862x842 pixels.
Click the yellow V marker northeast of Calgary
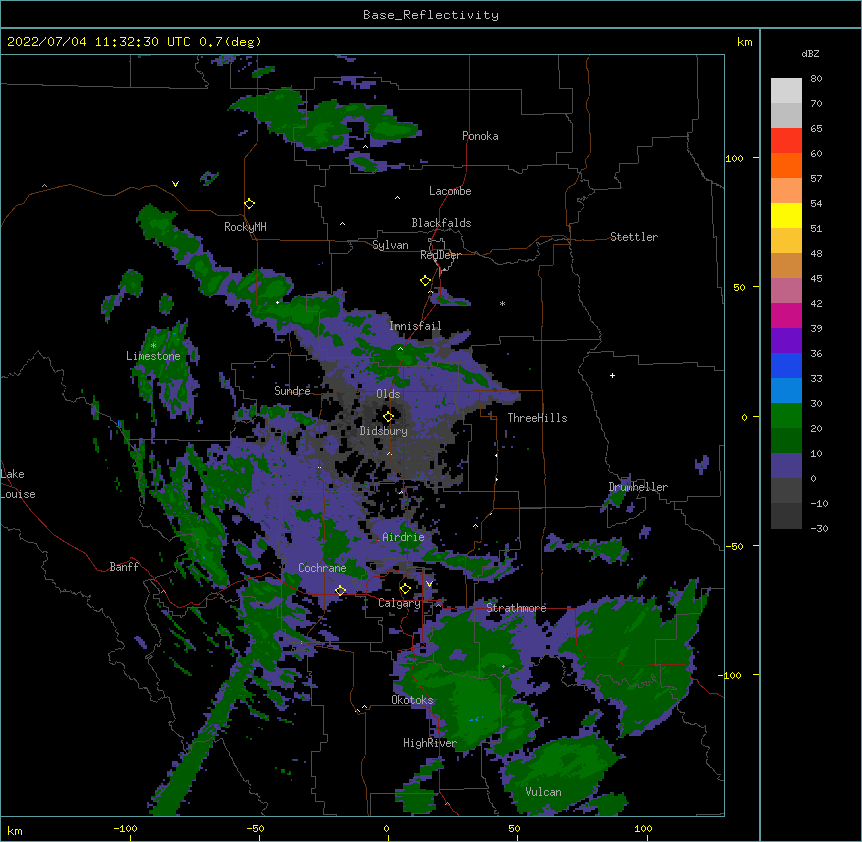(429, 584)
